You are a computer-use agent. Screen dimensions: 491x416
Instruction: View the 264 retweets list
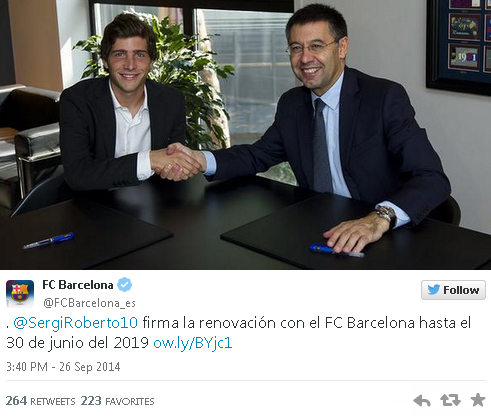pyautogui.click(x=40, y=401)
